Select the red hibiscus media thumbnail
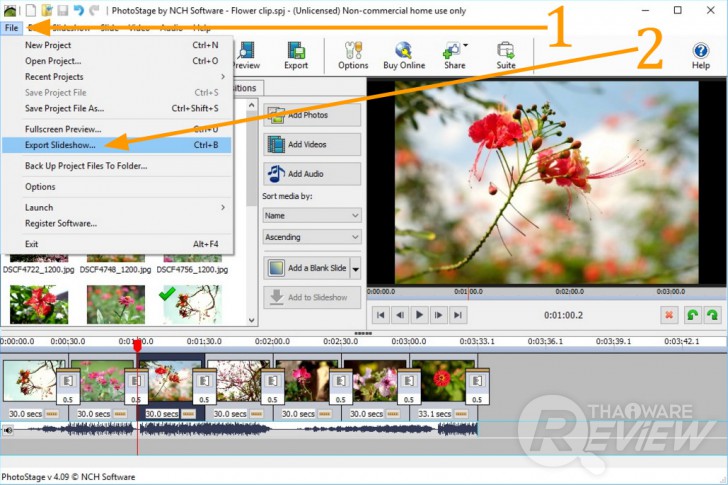This screenshot has height=485, width=728. 39,304
